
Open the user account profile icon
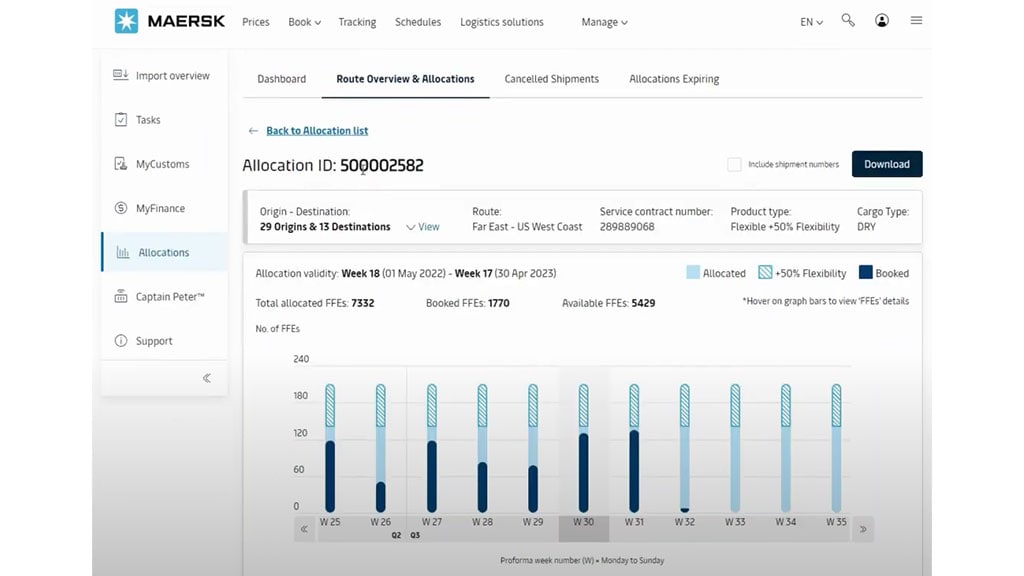(882, 20)
